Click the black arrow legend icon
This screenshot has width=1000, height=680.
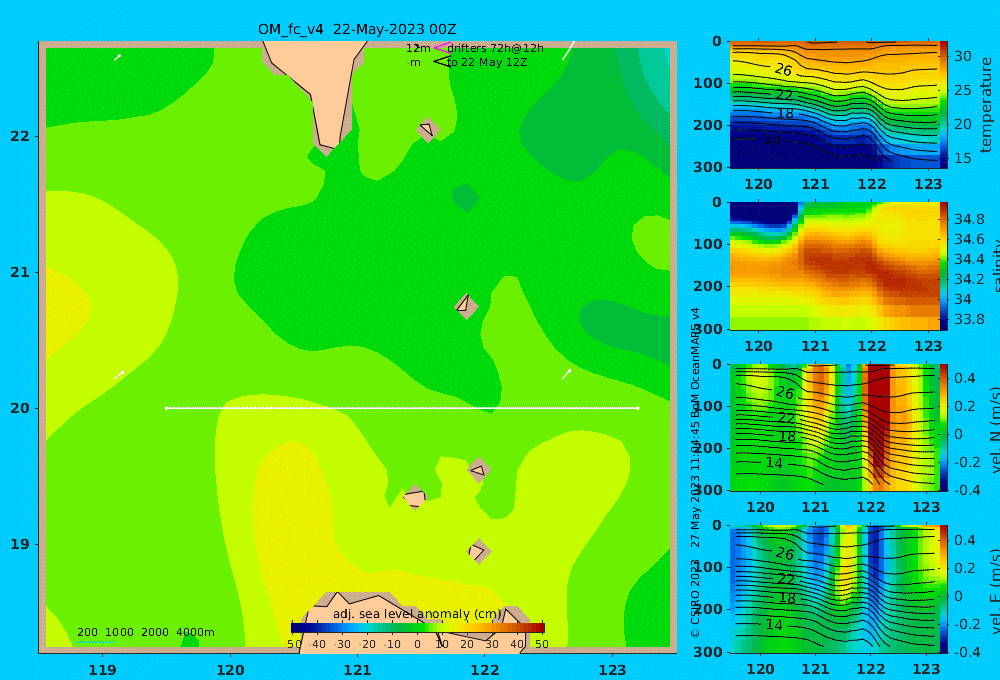coord(442,61)
